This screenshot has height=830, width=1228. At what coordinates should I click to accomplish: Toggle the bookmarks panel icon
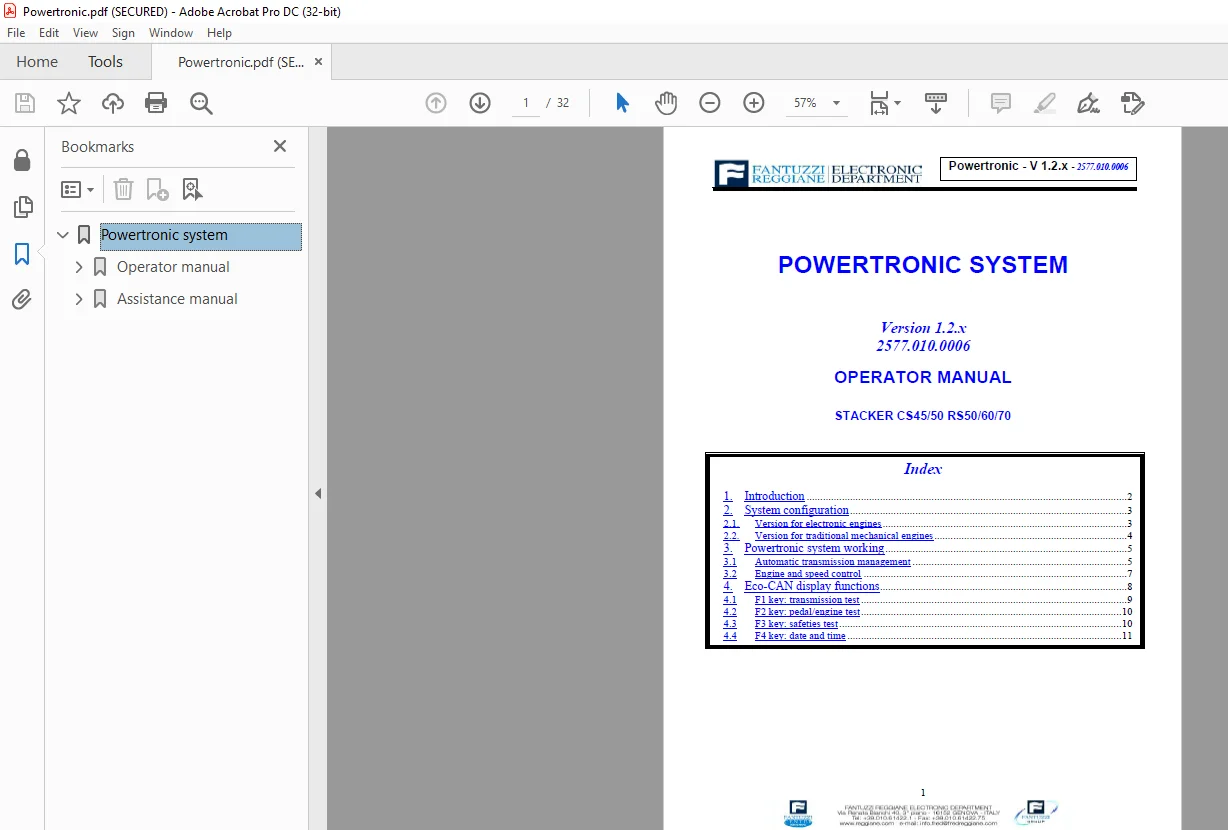click(22, 254)
